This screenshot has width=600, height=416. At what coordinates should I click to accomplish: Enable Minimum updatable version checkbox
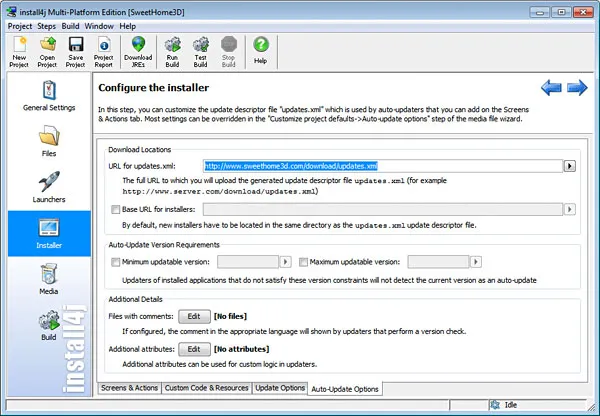pos(115,262)
